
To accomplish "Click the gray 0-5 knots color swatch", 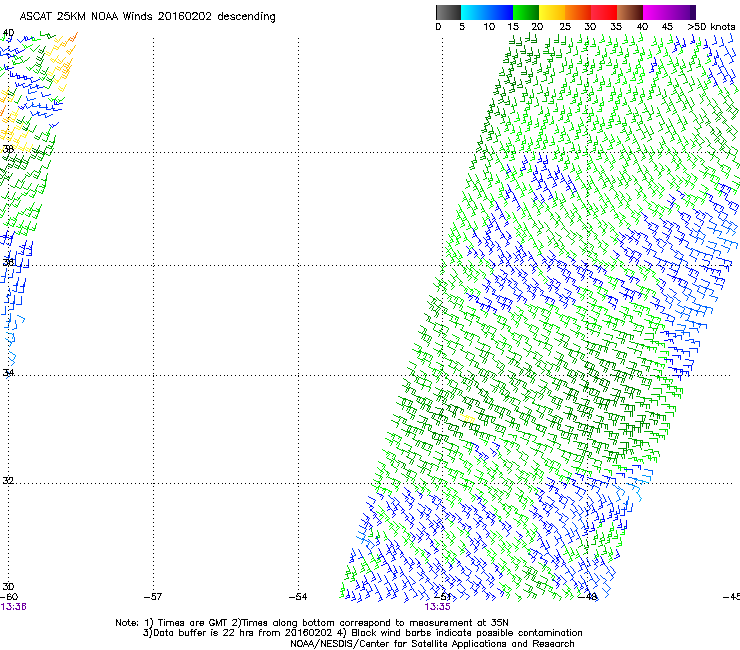I will point(450,13).
